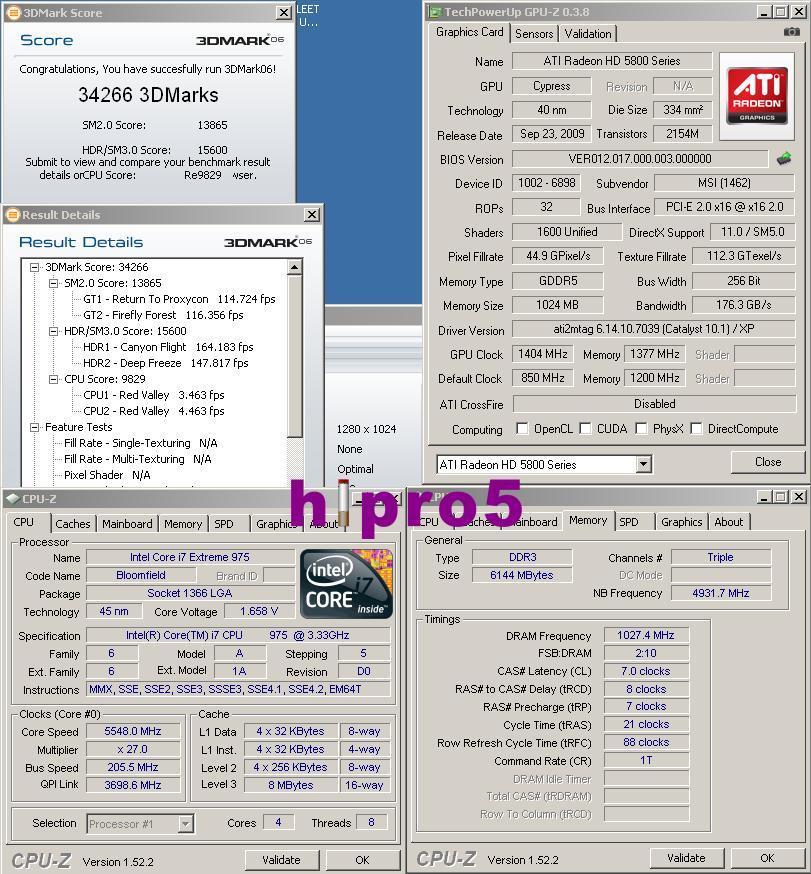Click the Result Details scrollbar up arrow

coord(295,268)
